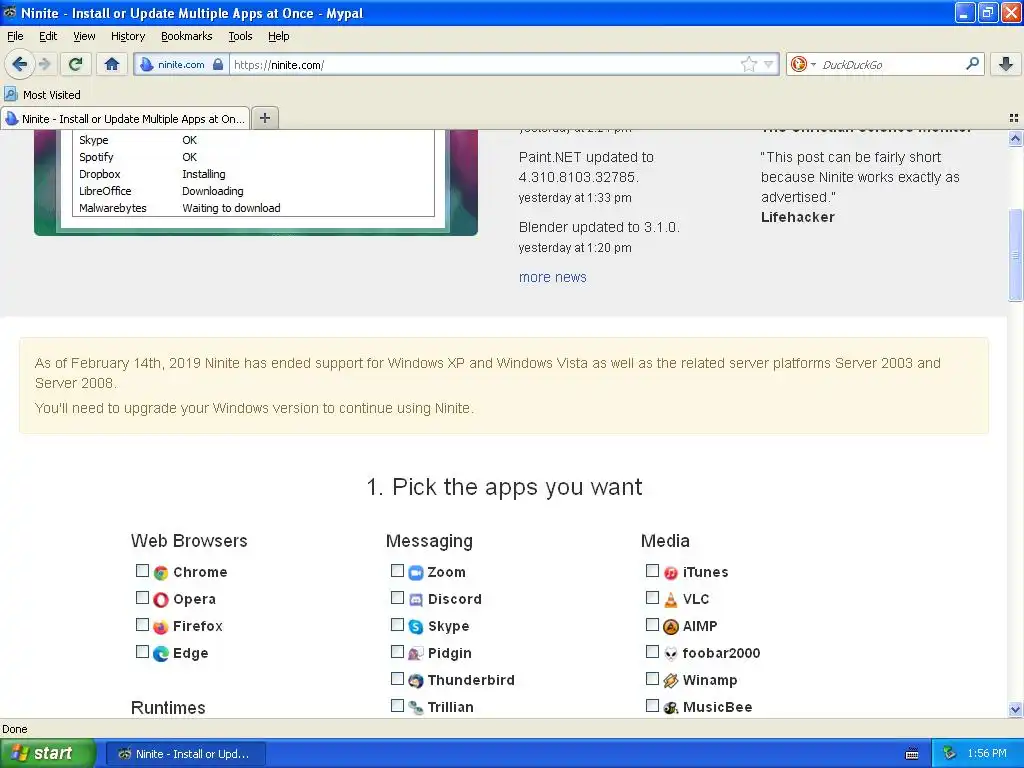Open the Edit menu

coord(48,36)
